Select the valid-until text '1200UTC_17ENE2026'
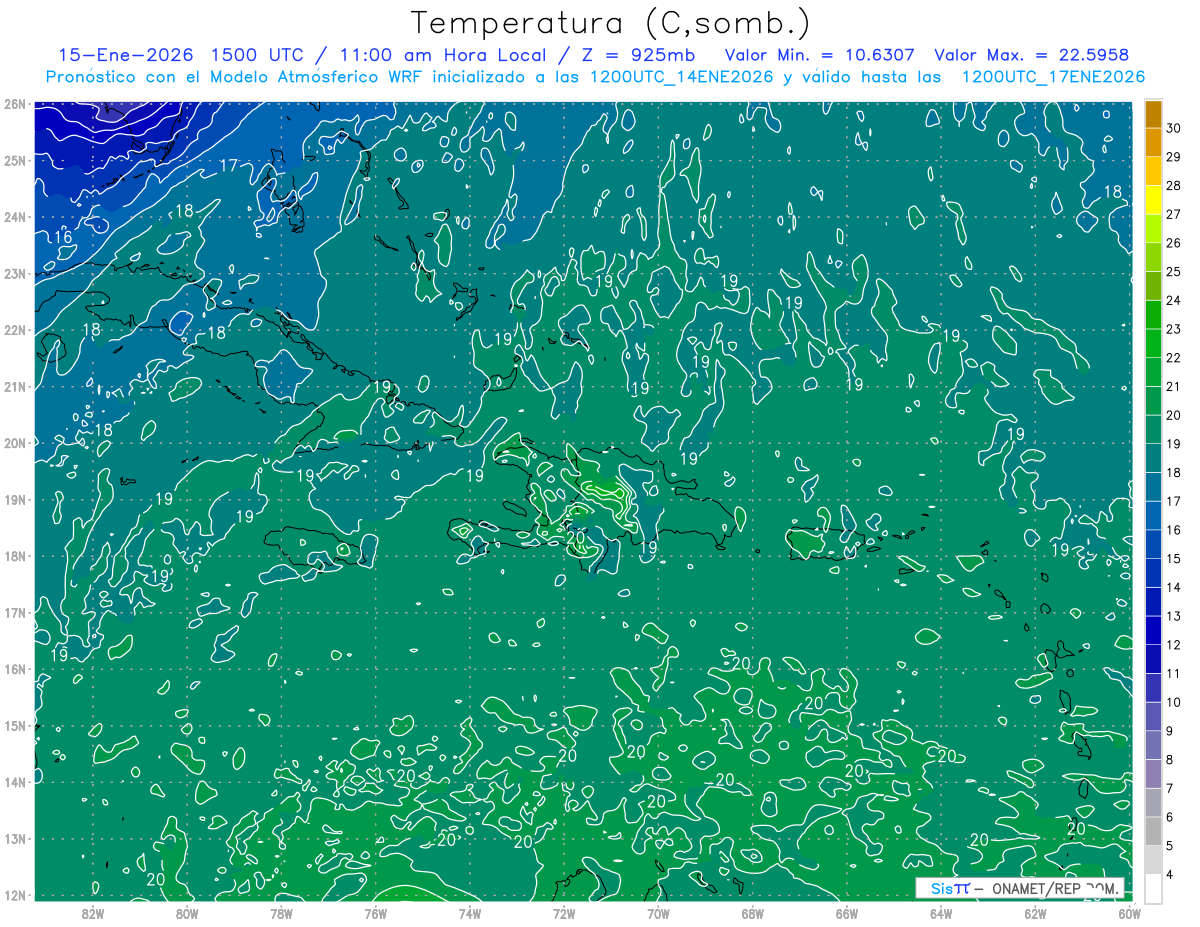Image resolution: width=1200 pixels, height=927 pixels. click(1053, 77)
